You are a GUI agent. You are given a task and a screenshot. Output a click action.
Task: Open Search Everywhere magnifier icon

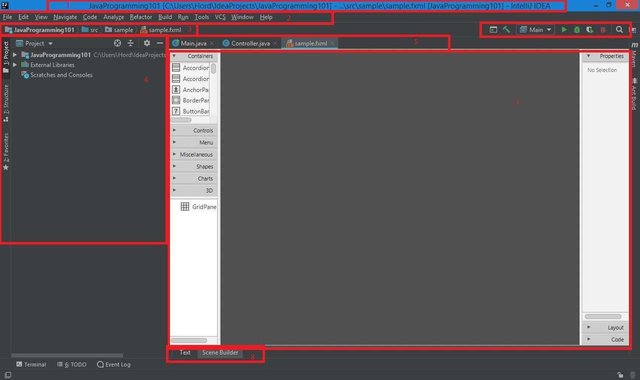pos(619,30)
